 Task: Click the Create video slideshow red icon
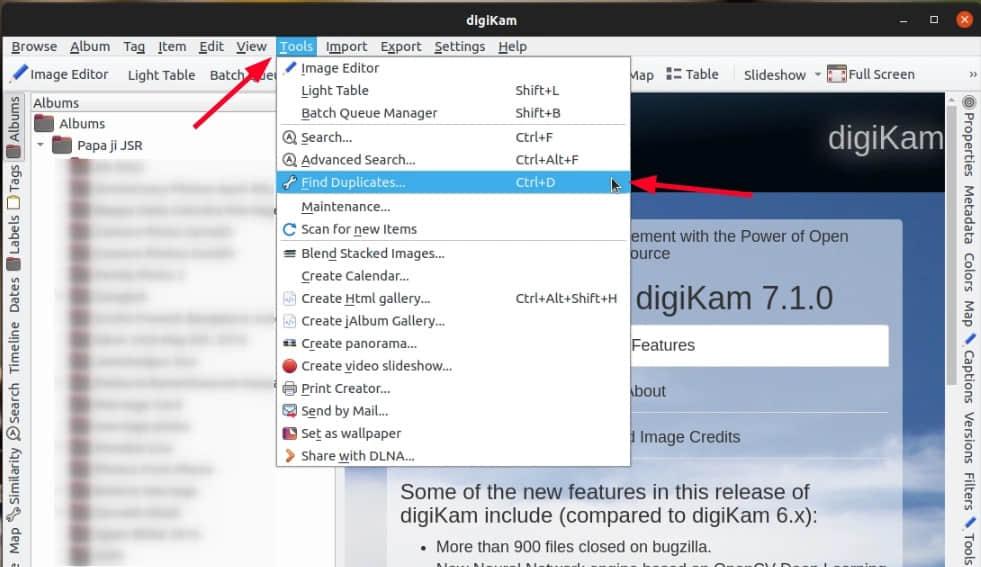[289, 366]
